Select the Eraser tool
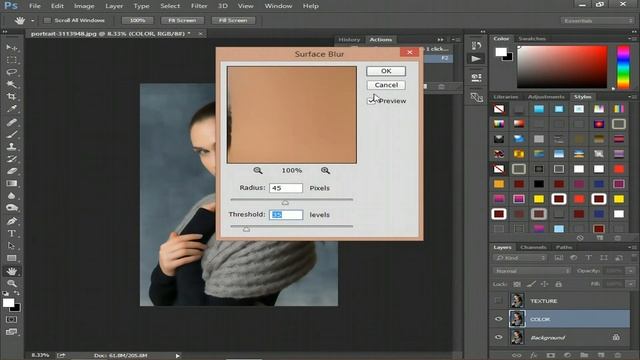This screenshot has width=640, height=360. [11, 171]
